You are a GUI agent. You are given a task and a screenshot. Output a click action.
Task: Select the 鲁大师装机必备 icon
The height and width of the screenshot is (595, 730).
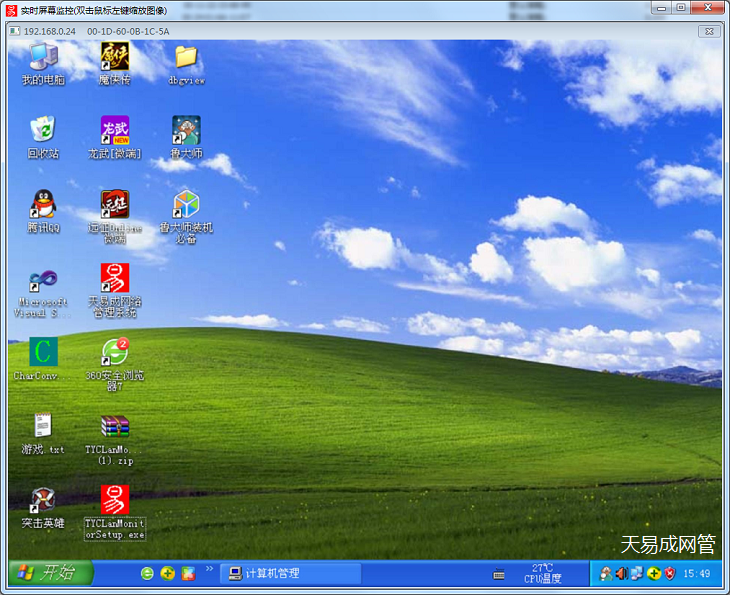(186, 205)
